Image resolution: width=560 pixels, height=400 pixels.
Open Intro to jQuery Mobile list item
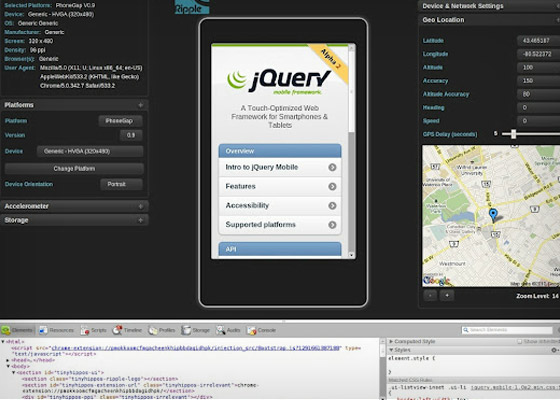(x=280, y=167)
